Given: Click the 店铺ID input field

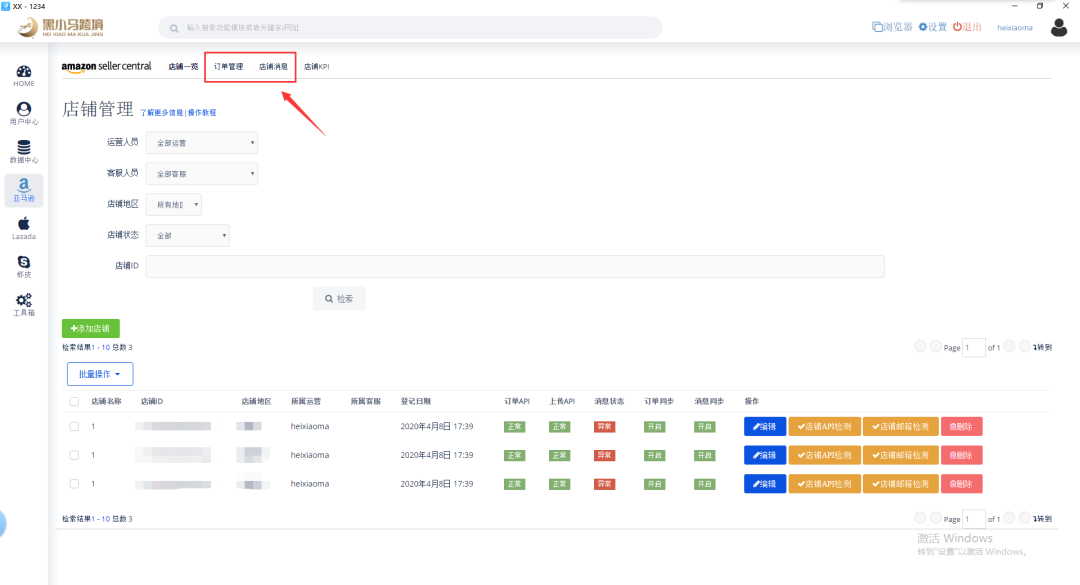Looking at the screenshot, I should (x=515, y=266).
